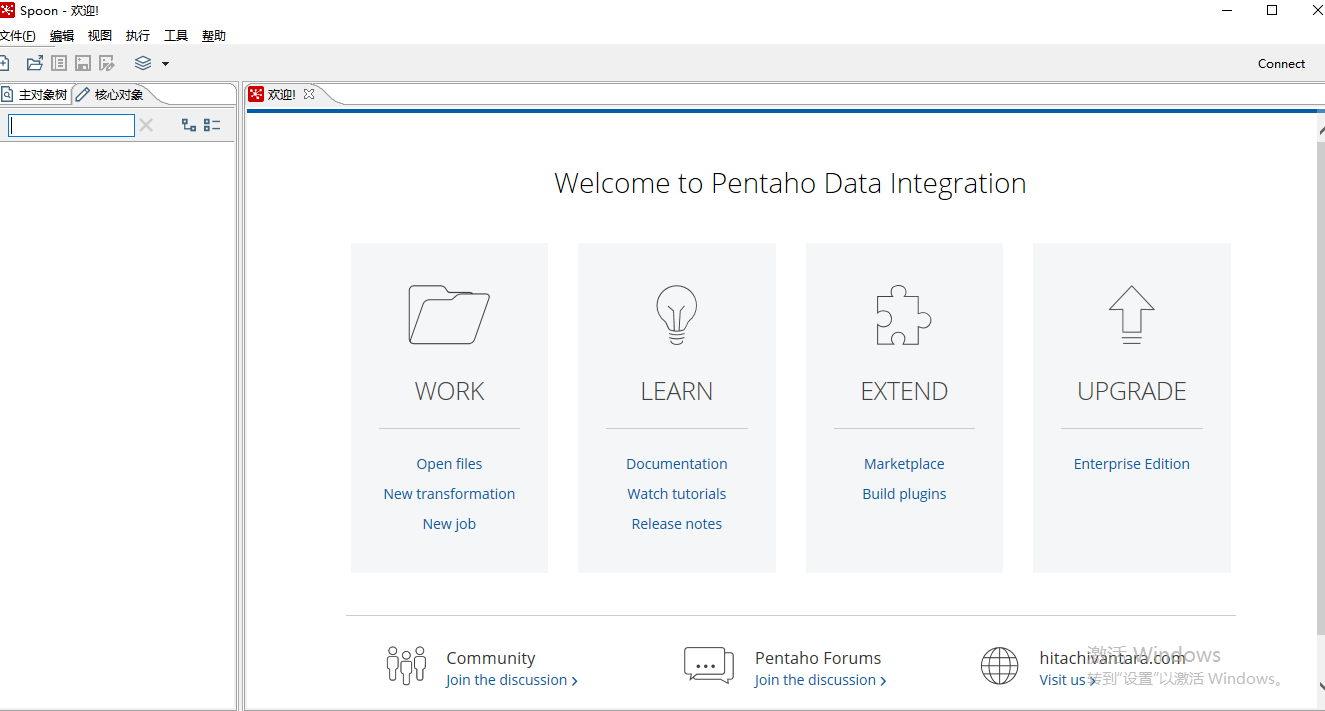Expand all tree nodes icon

pyautogui.click(x=188, y=125)
